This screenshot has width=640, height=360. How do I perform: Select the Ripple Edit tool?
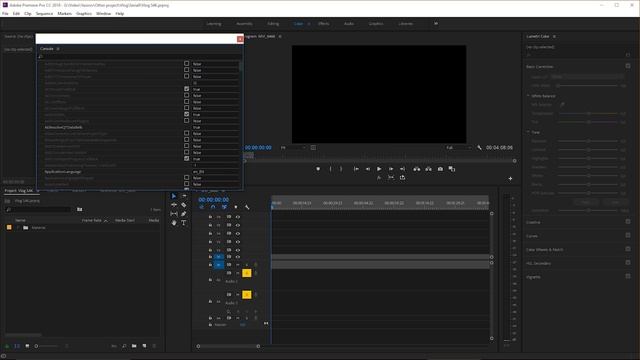click(x=174, y=205)
